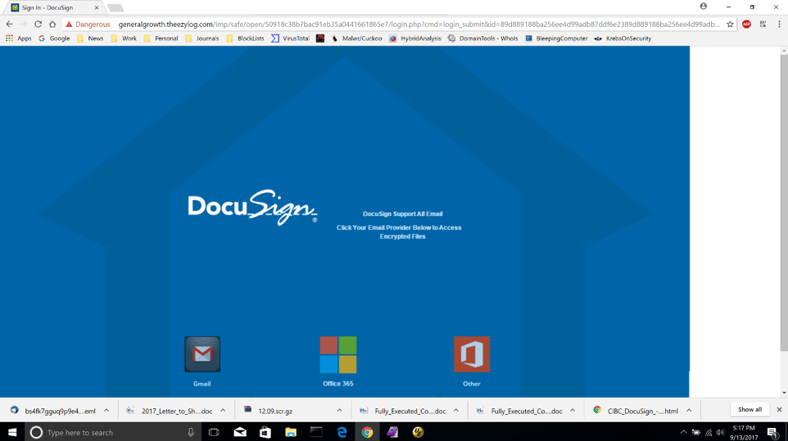Reload the page with the refresh icon
Image resolution: width=788 pixels, height=441 pixels.
(x=38, y=24)
